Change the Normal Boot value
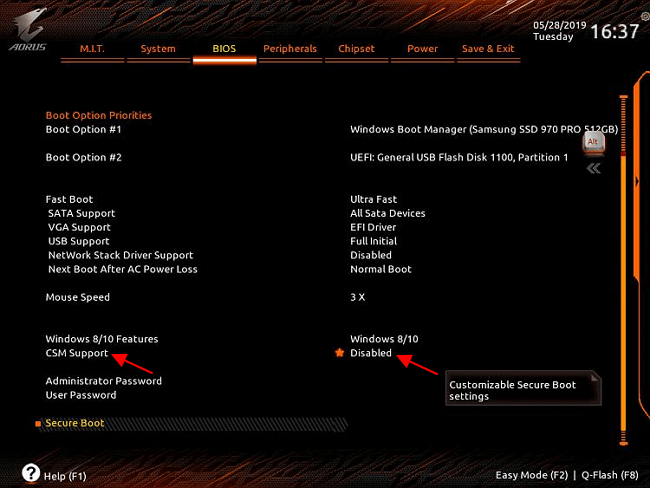This screenshot has width=650, height=488. click(x=381, y=269)
